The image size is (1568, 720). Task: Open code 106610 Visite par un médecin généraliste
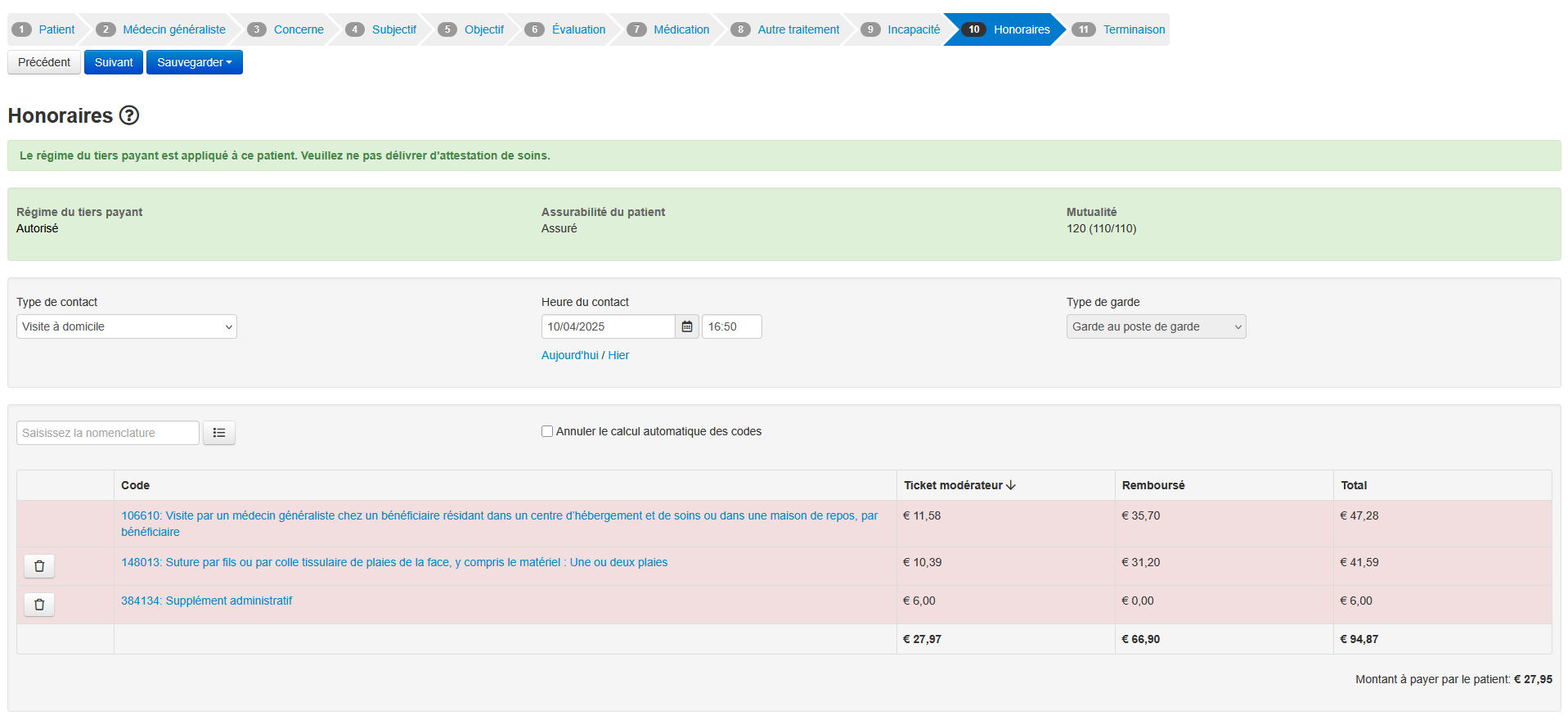500,524
